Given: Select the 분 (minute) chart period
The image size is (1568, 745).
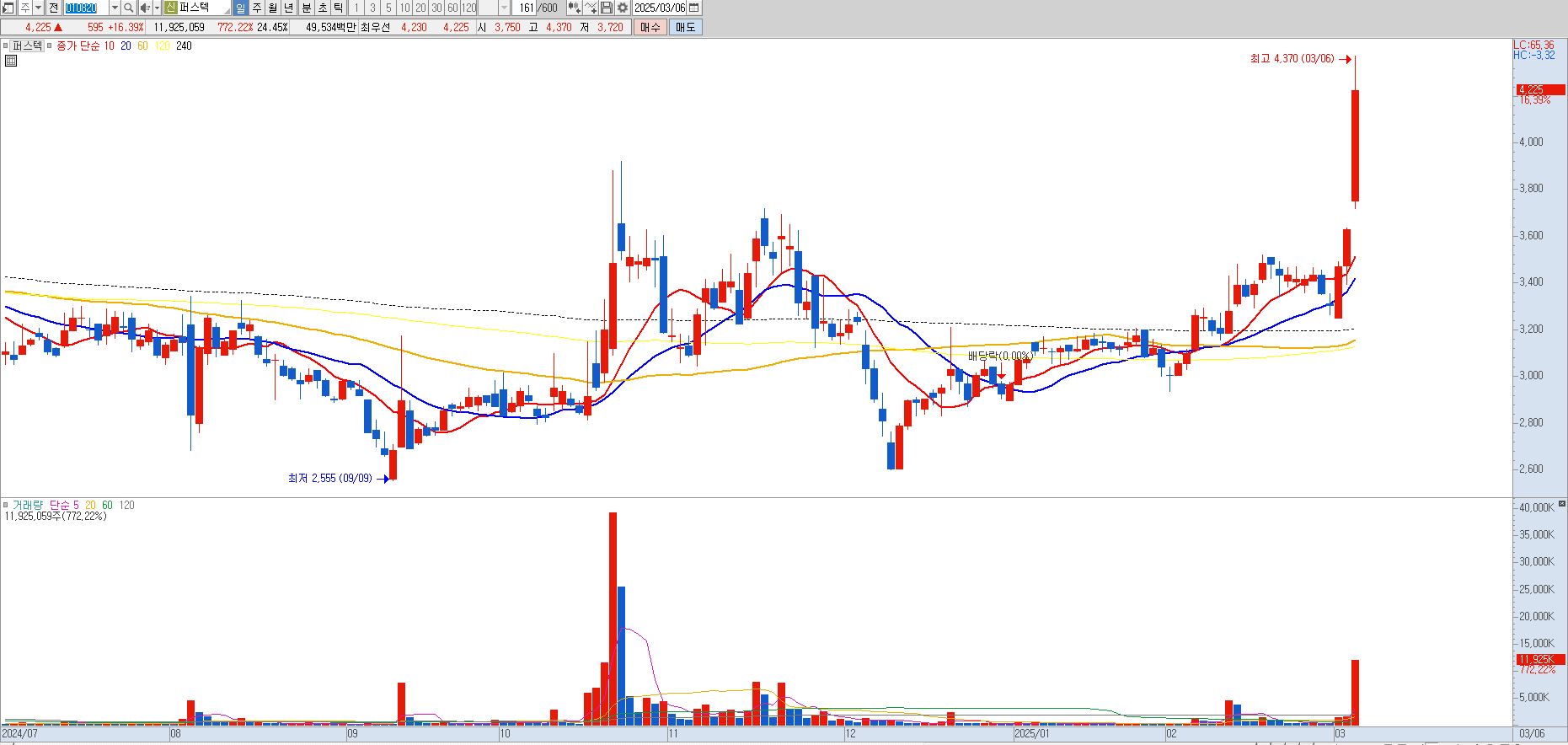Looking at the screenshot, I should pos(306,8).
